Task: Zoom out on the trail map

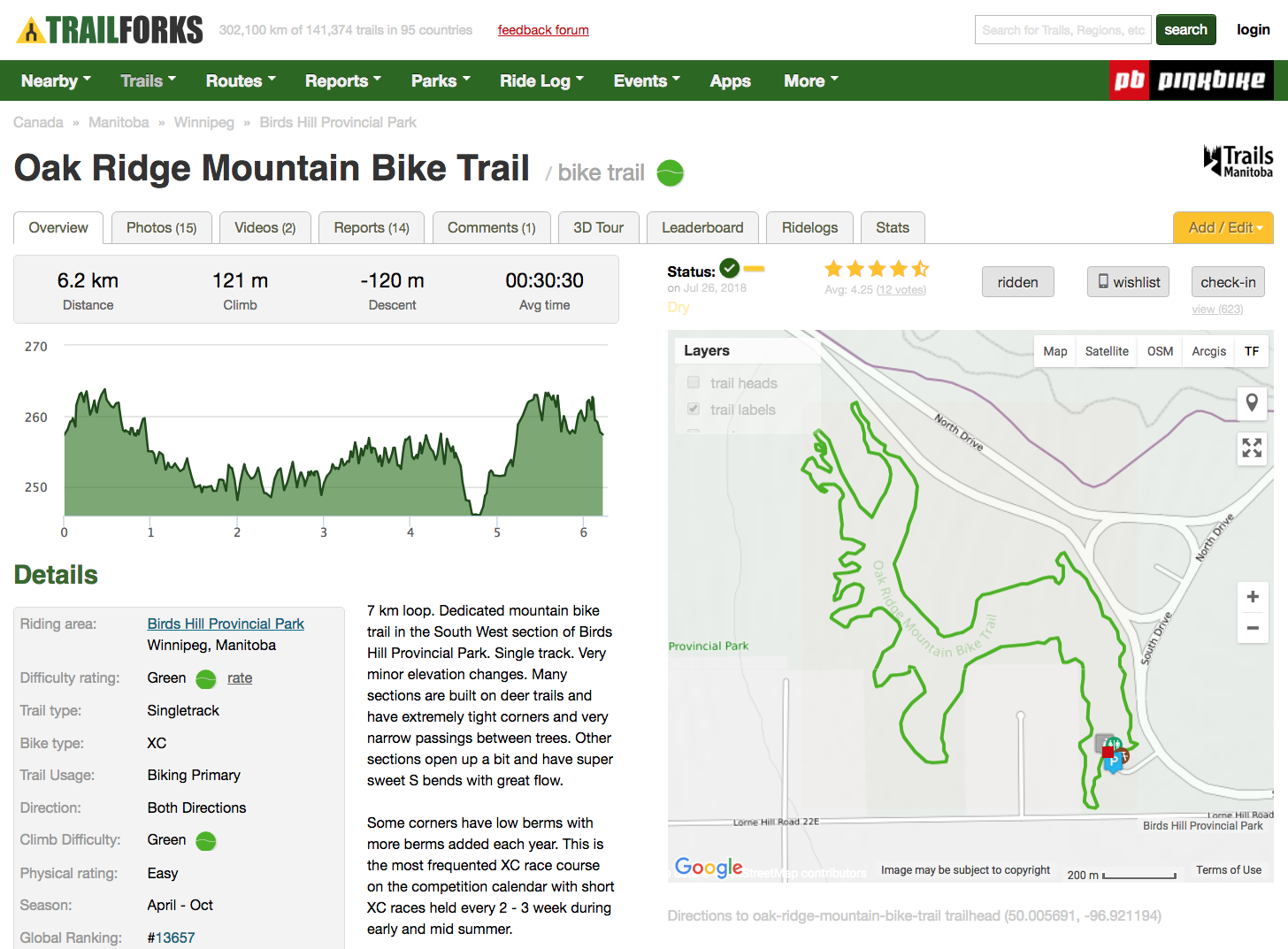Action: click(1252, 628)
